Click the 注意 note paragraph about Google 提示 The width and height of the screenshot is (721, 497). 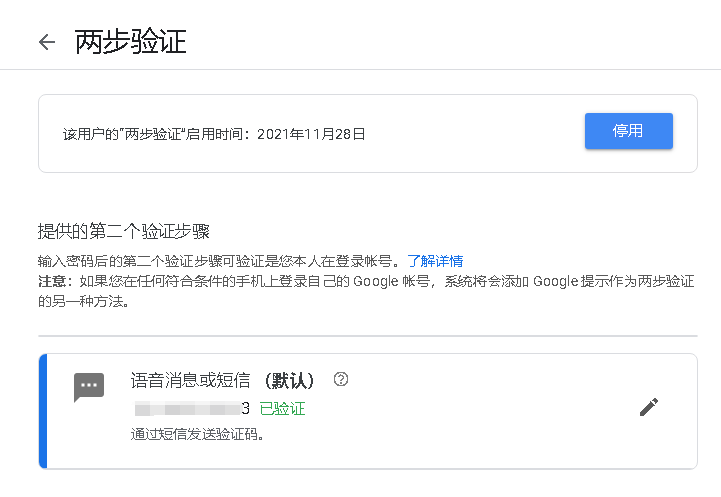(366, 291)
